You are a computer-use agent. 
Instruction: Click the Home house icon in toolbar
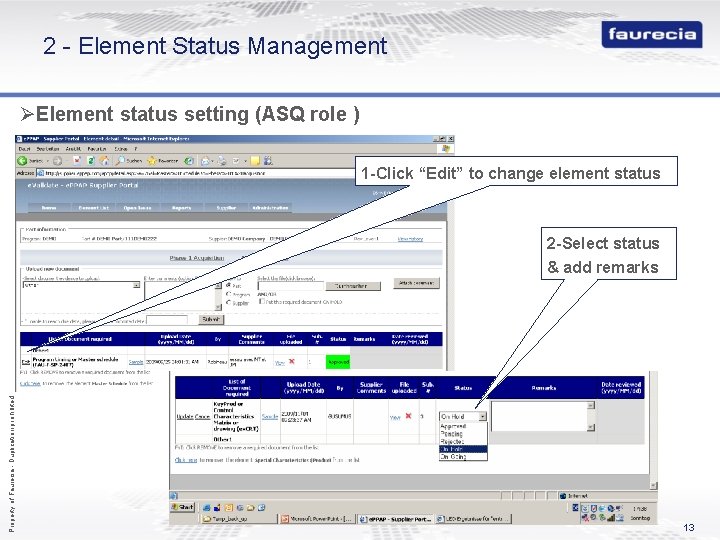[x=105, y=161]
